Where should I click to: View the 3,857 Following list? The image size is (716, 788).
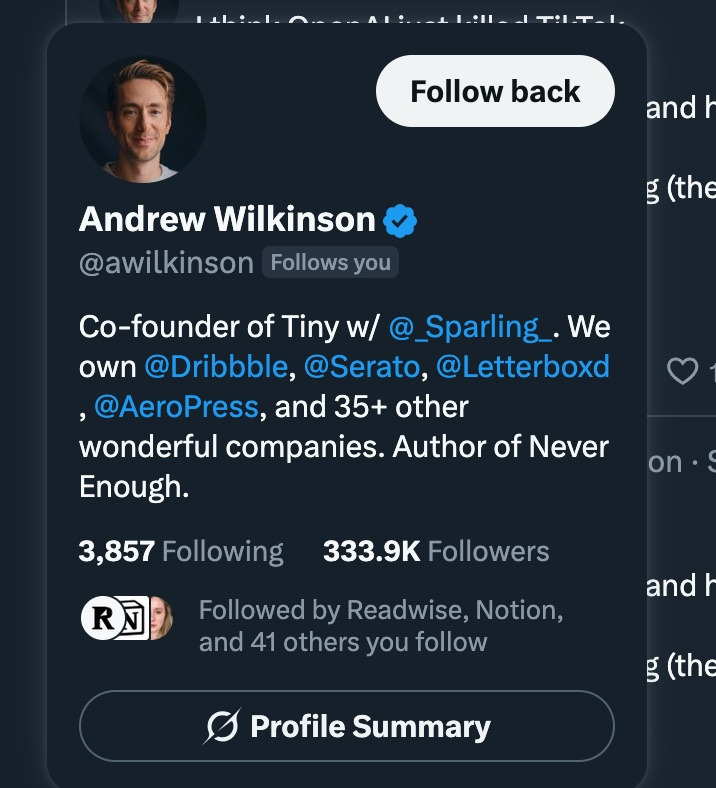(x=181, y=551)
